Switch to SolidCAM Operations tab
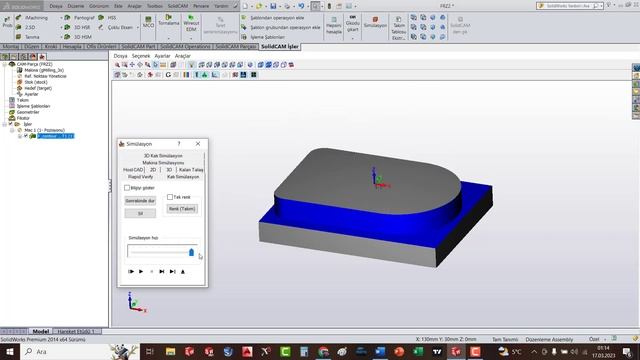The width and height of the screenshot is (640, 360). 185,47
